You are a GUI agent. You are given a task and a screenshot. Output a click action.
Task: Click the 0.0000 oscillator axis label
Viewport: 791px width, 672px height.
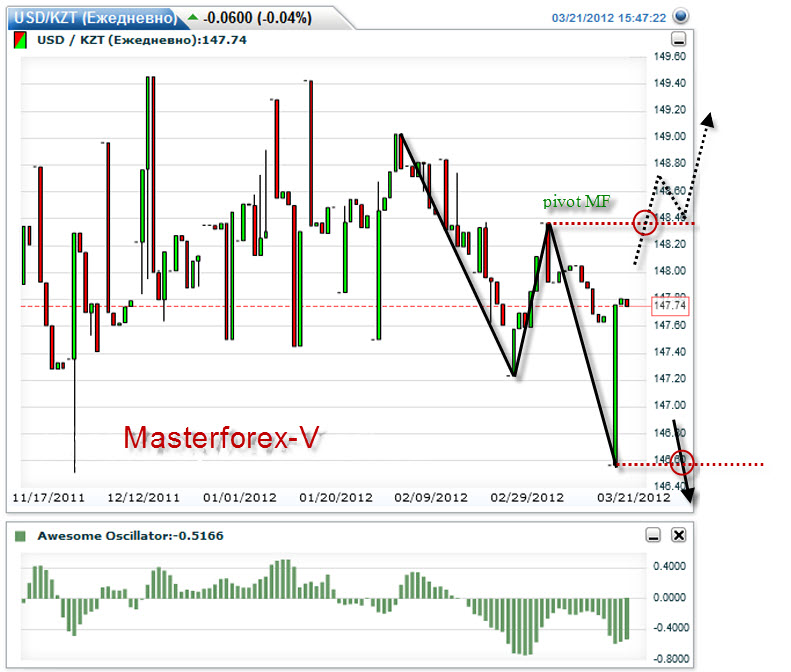669,597
